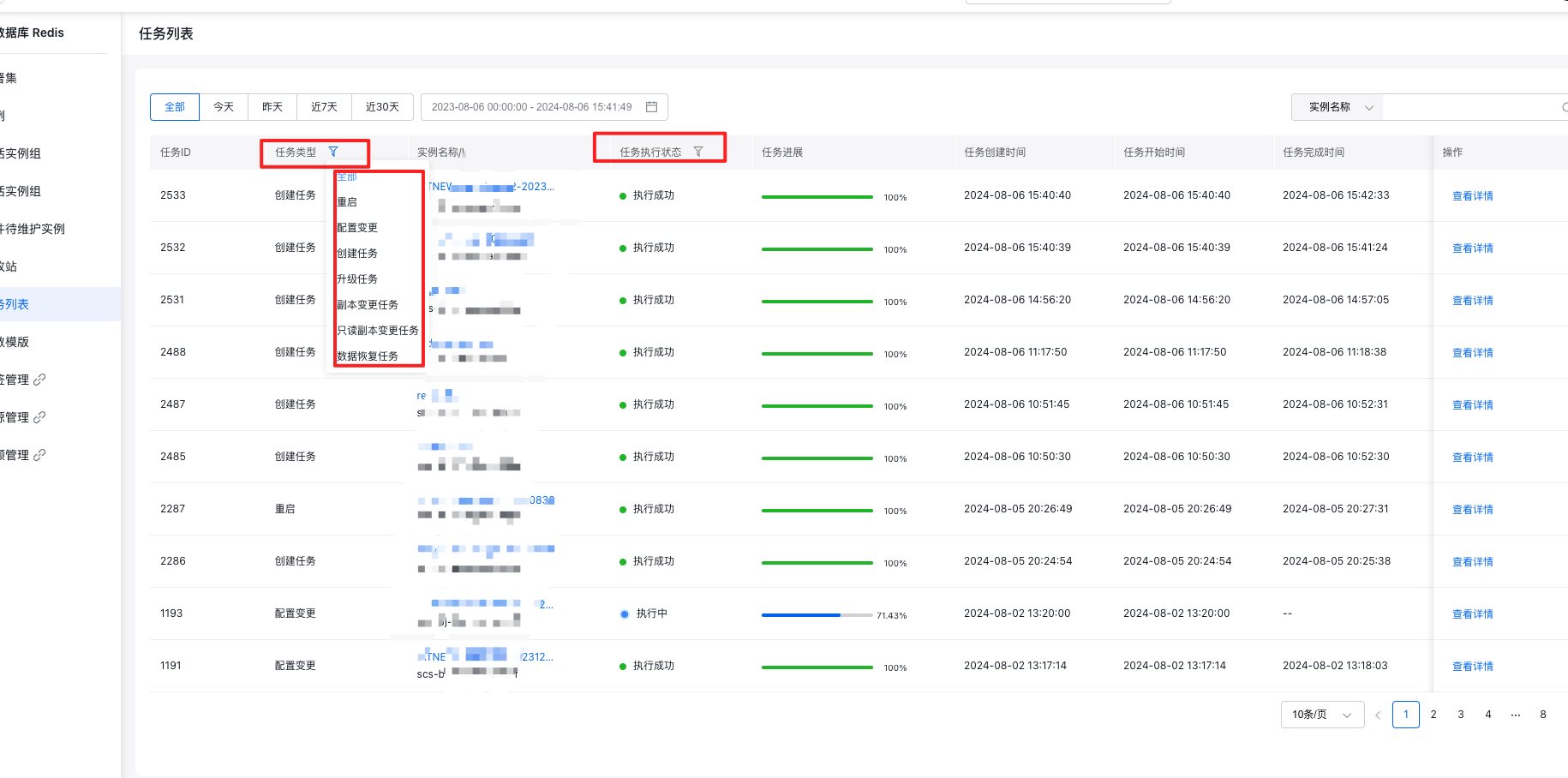Open the 待维护实例 sidebar item
This screenshot has height=778, width=1568.
click(x=34, y=229)
